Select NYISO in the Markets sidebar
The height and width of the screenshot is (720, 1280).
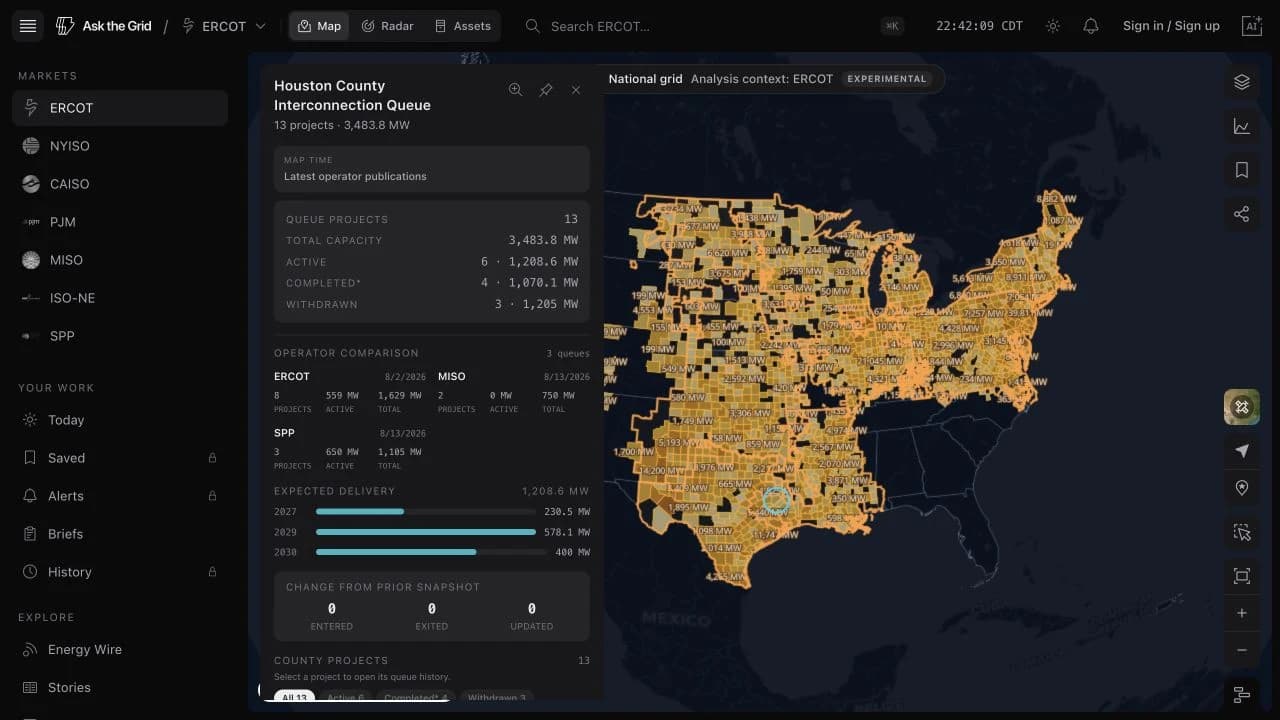pyautogui.click(x=120, y=146)
